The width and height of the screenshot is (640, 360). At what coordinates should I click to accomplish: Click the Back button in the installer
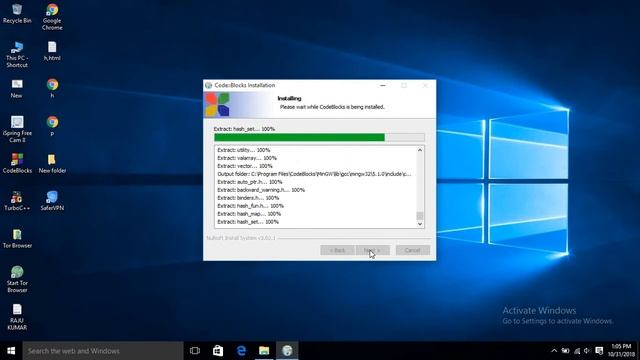pos(337,250)
